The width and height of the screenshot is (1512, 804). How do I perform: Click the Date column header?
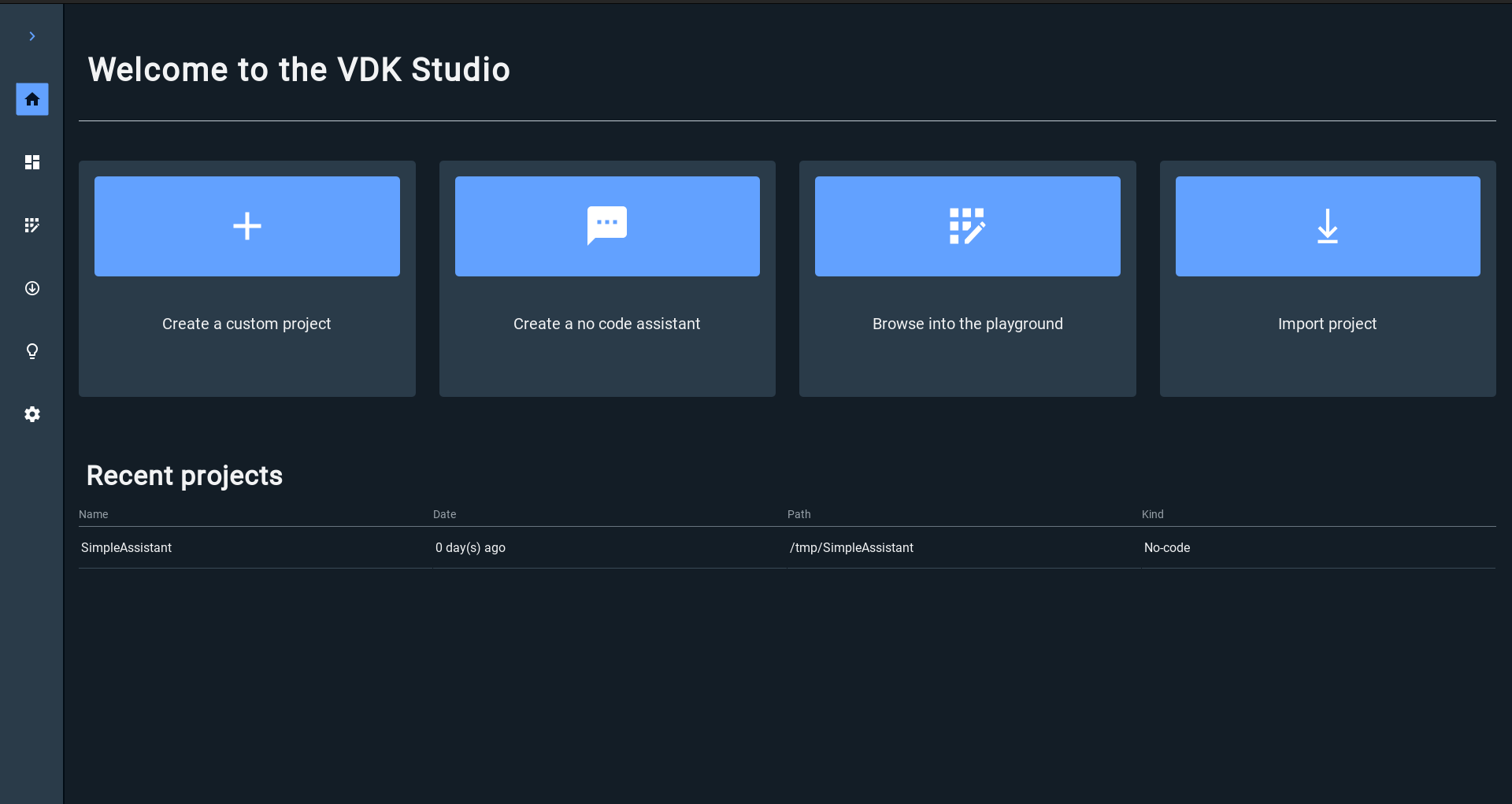445,514
